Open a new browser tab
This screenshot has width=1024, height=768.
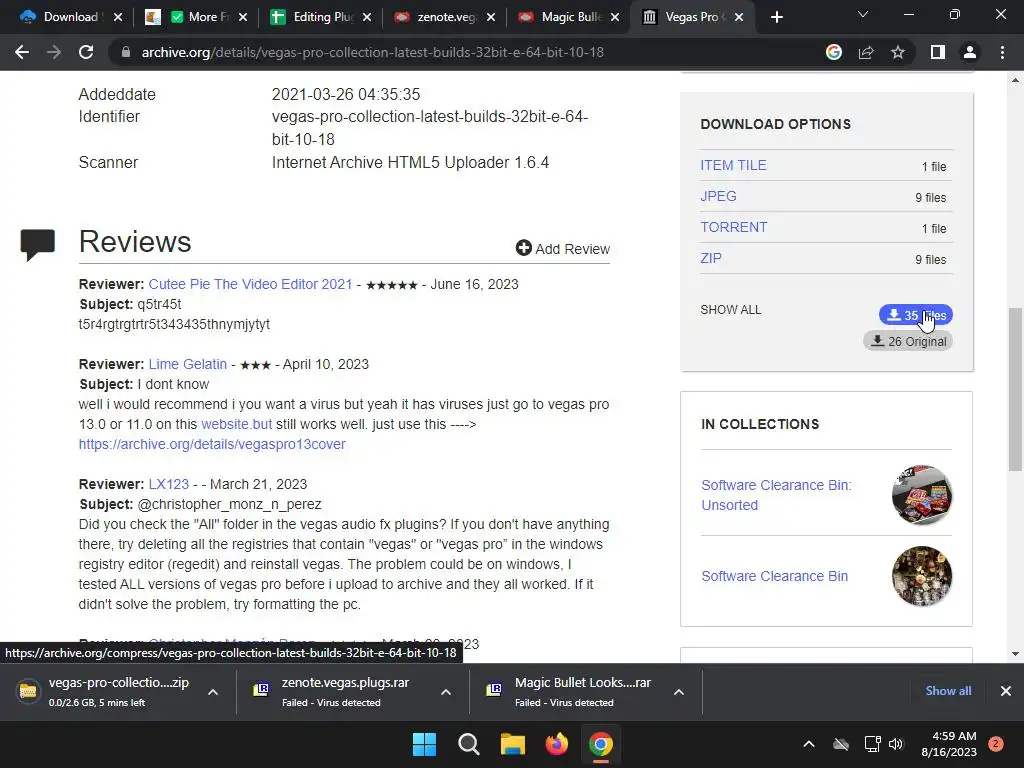pyautogui.click(x=776, y=17)
